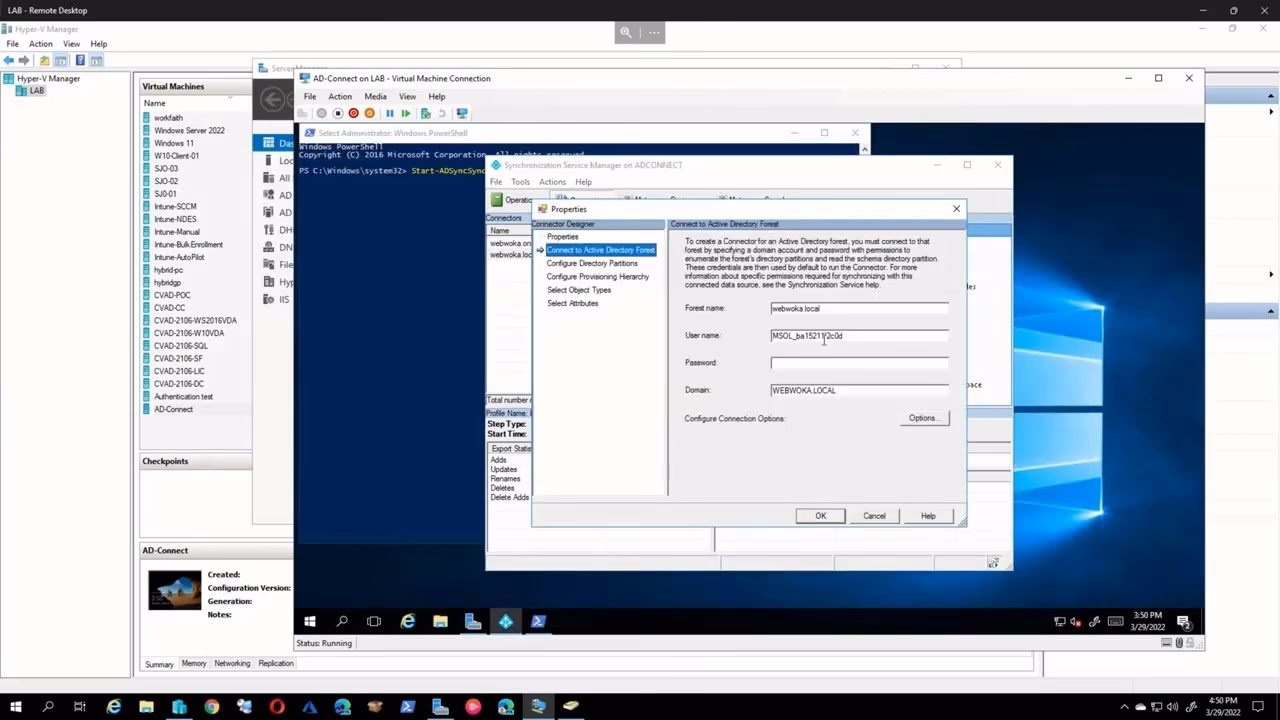Click Synchronization Service icon in guest taskbar
Viewport: 1280px width, 720px height.
point(506,621)
